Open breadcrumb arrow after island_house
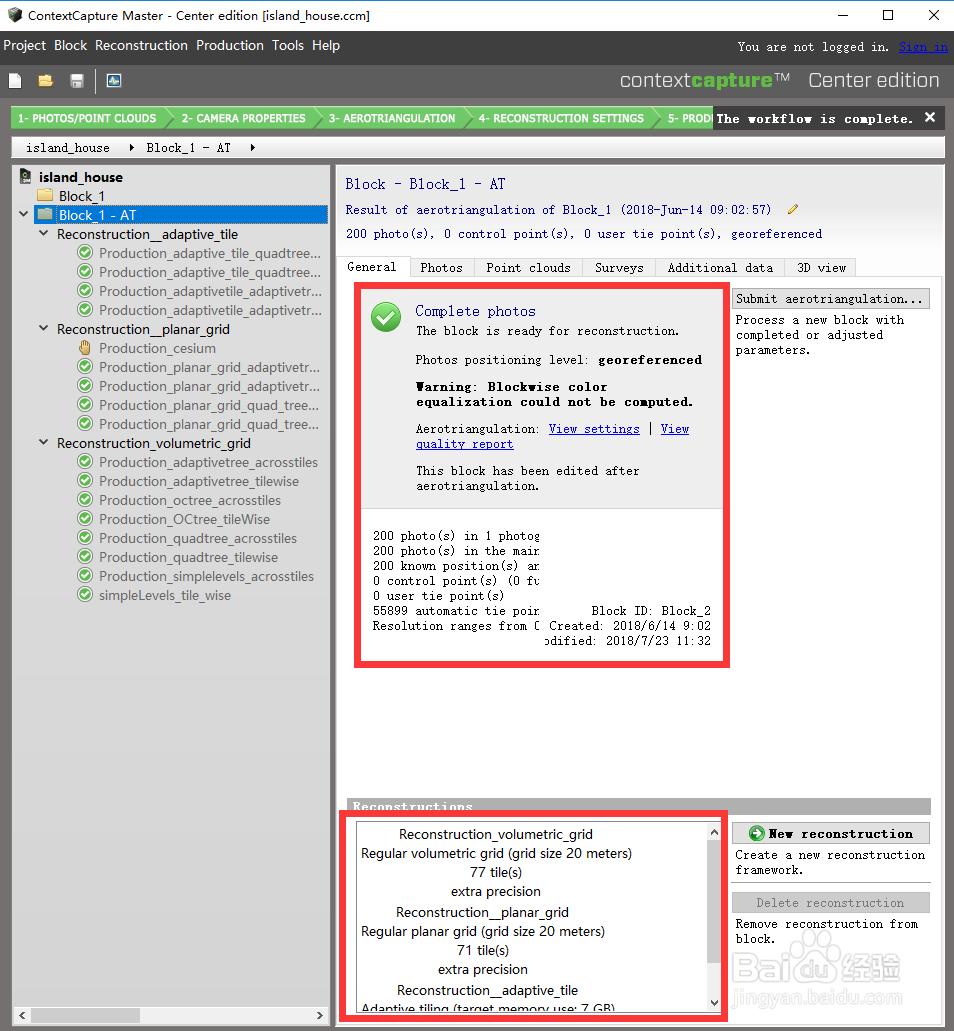Image resolution: width=954 pixels, height=1031 pixels. (131, 148)
